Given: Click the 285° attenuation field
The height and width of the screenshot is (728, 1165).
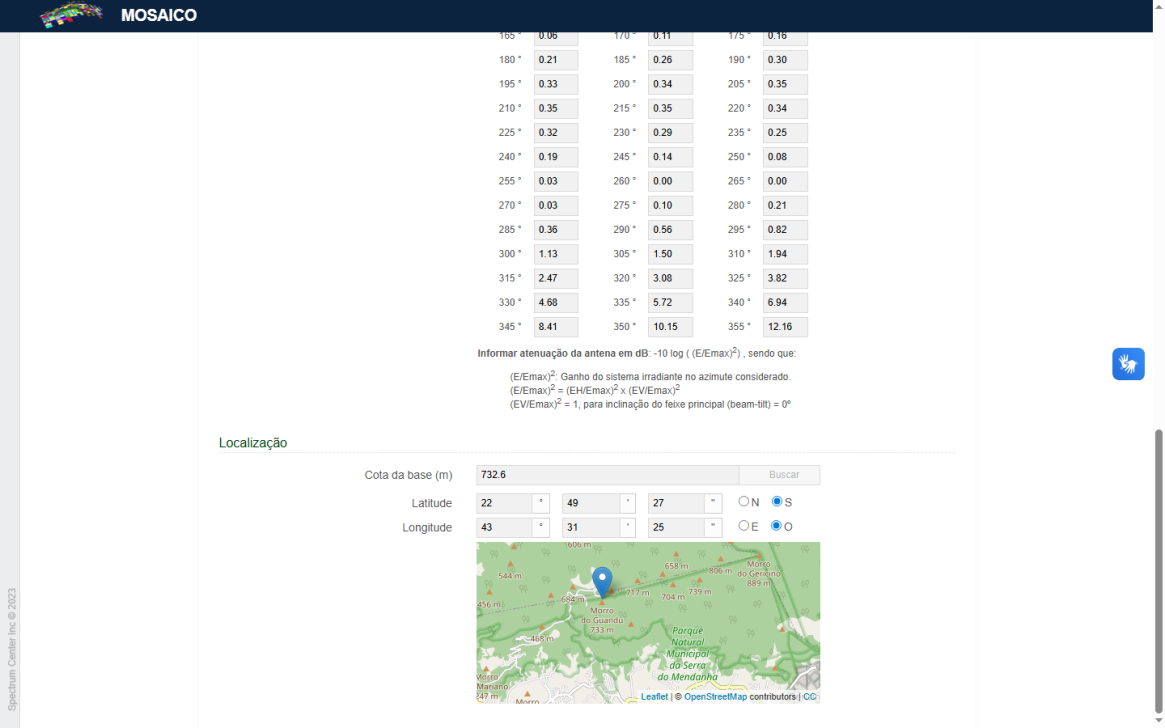Looking at the screenshot, I should point(556,230).
